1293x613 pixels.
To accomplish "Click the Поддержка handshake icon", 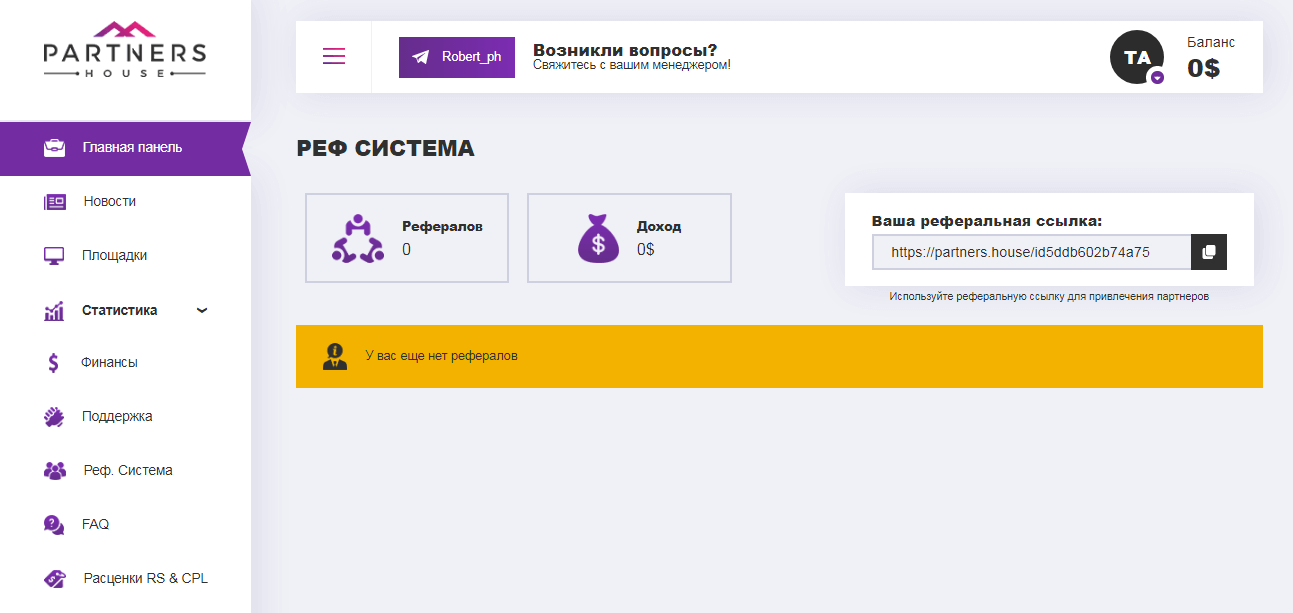I will point(53,416).
